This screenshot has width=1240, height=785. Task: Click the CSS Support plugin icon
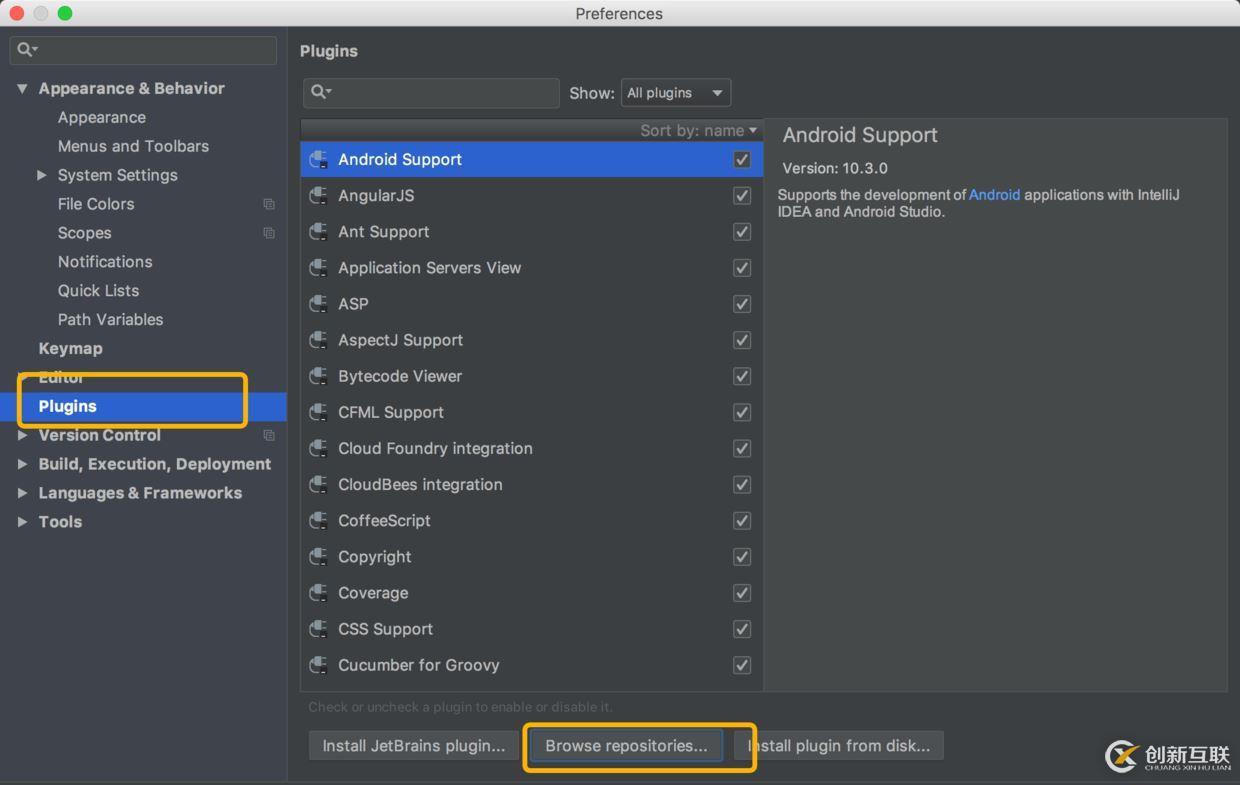319,628
